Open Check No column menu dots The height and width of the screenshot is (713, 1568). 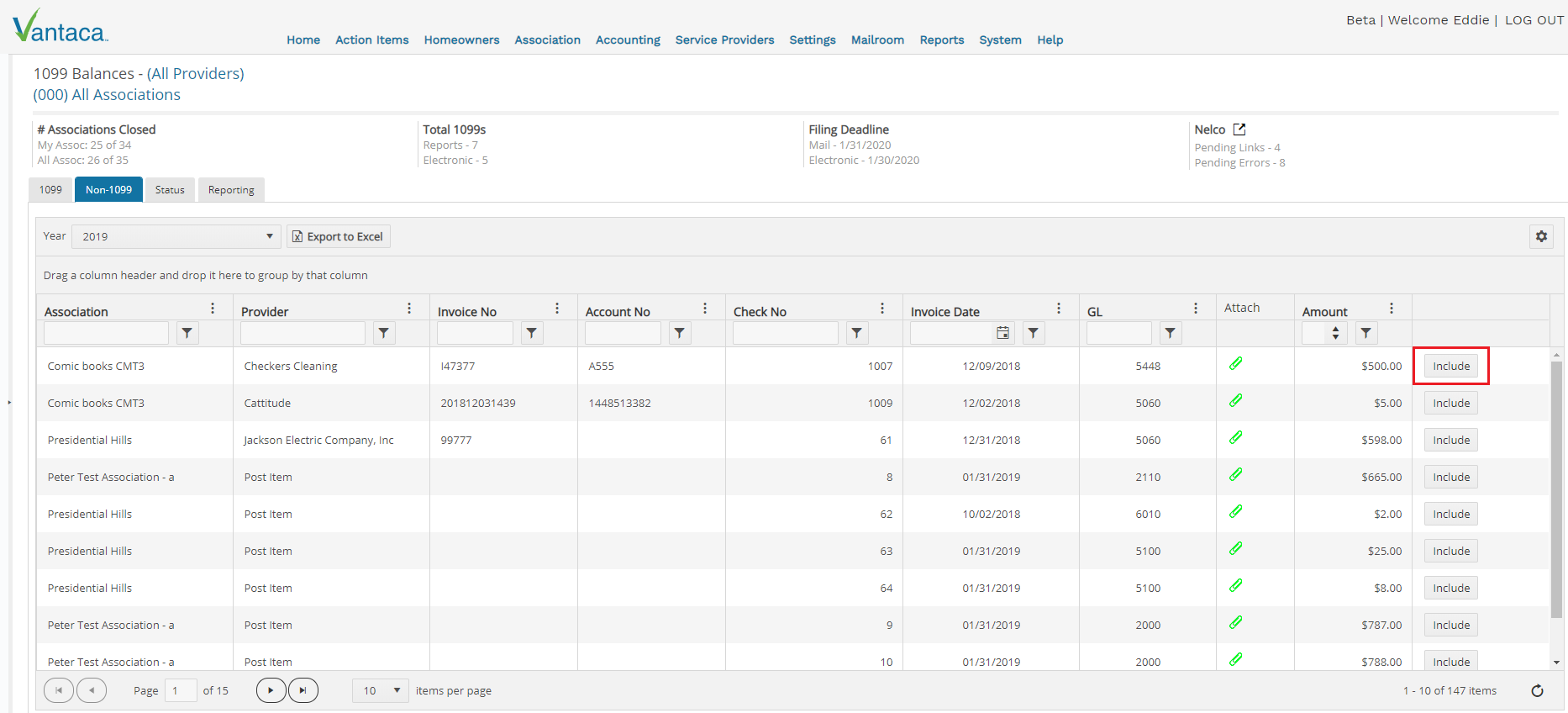coord(882,309)
